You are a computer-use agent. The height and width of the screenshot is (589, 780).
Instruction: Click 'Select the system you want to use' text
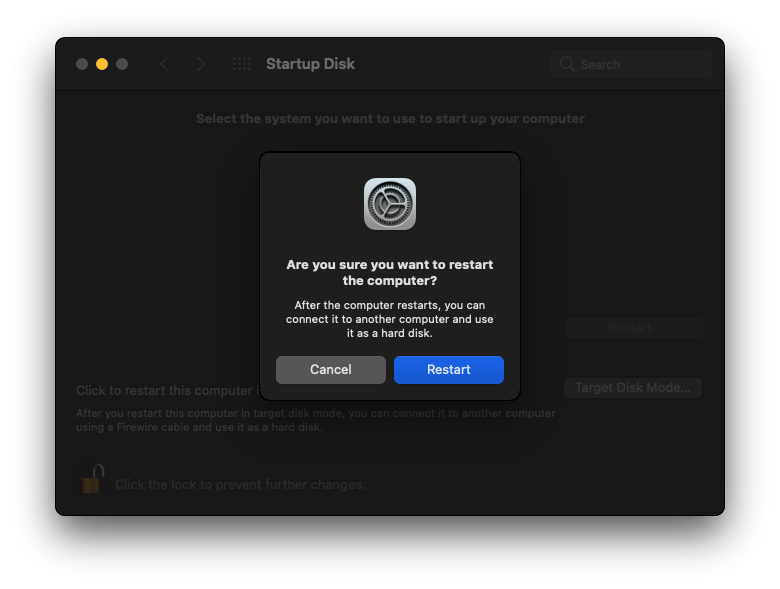[x=390, y=119]
